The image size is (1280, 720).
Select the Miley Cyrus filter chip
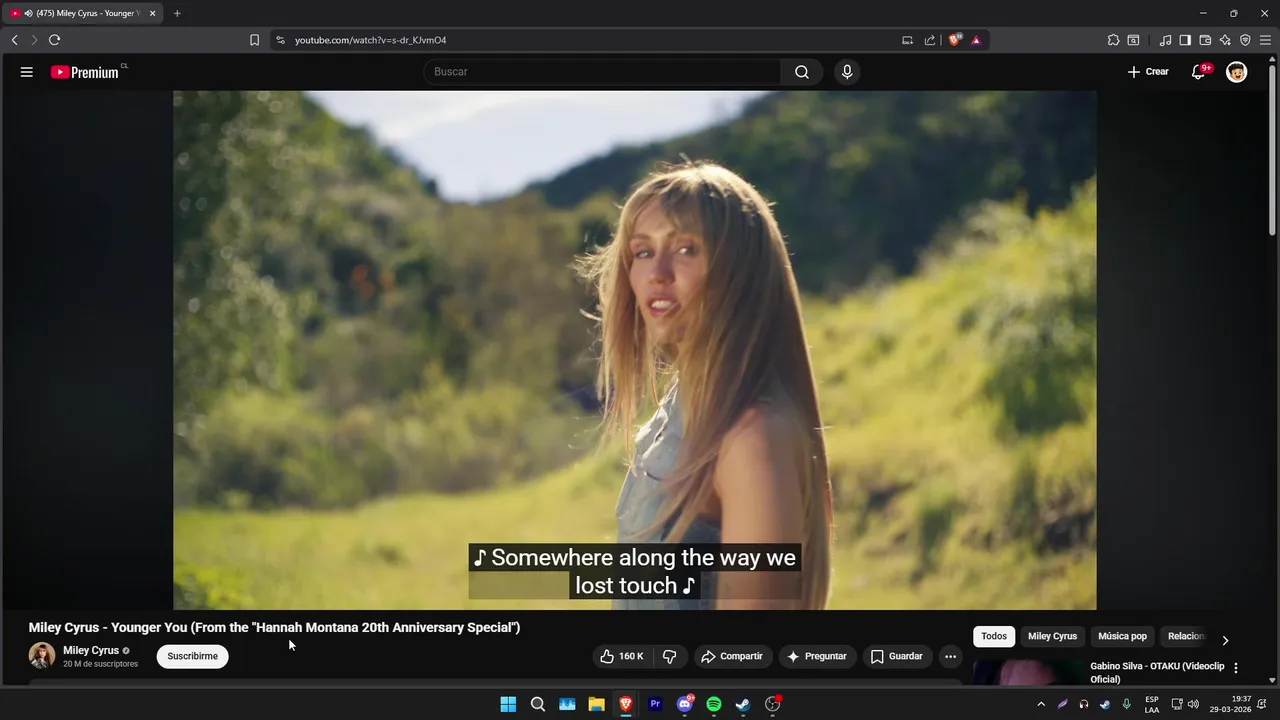[x=1052, y=636]
